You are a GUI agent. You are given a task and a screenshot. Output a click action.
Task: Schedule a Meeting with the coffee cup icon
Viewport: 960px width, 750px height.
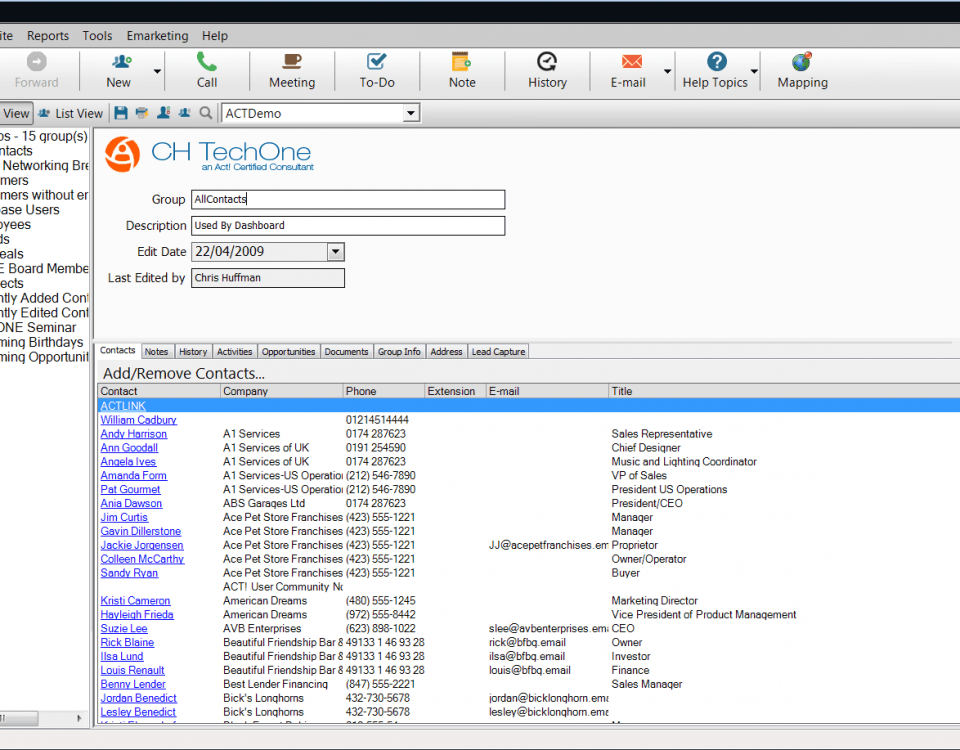tap(291, 62)
